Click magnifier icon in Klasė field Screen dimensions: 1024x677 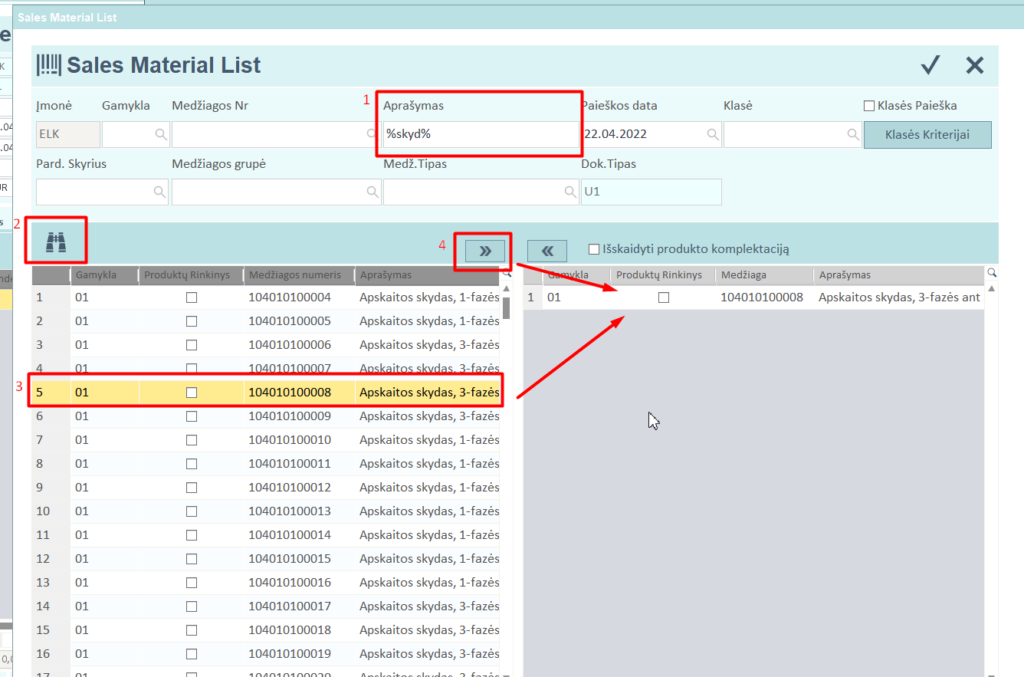[x=853, y=134]
